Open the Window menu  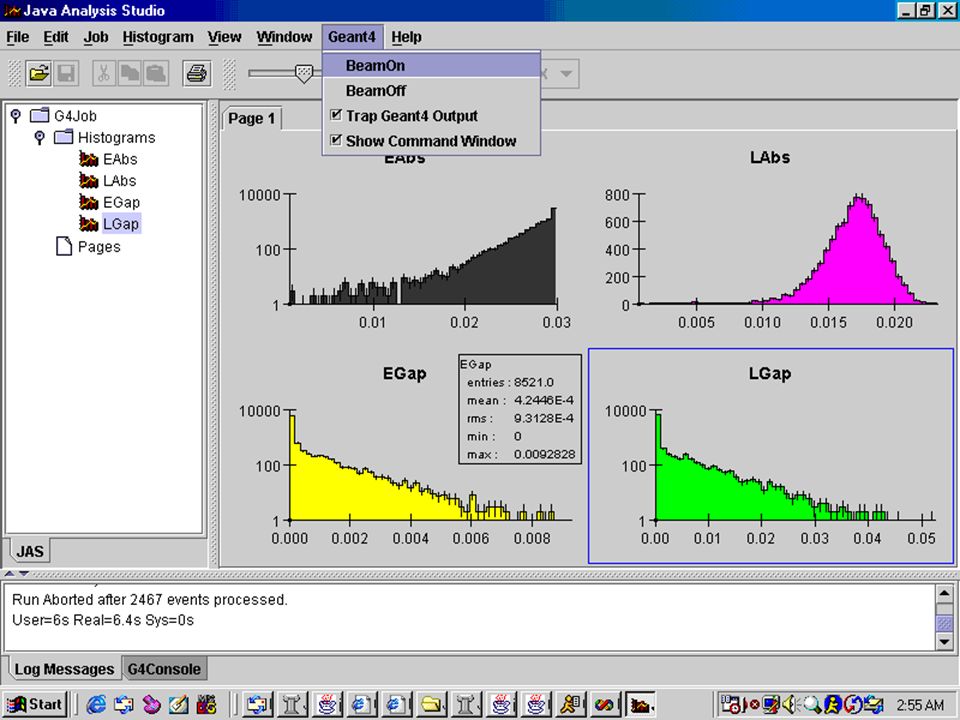point(284,37)
